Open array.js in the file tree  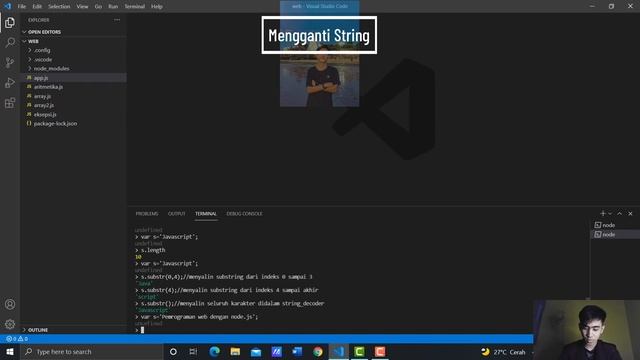tap(42, 96)
